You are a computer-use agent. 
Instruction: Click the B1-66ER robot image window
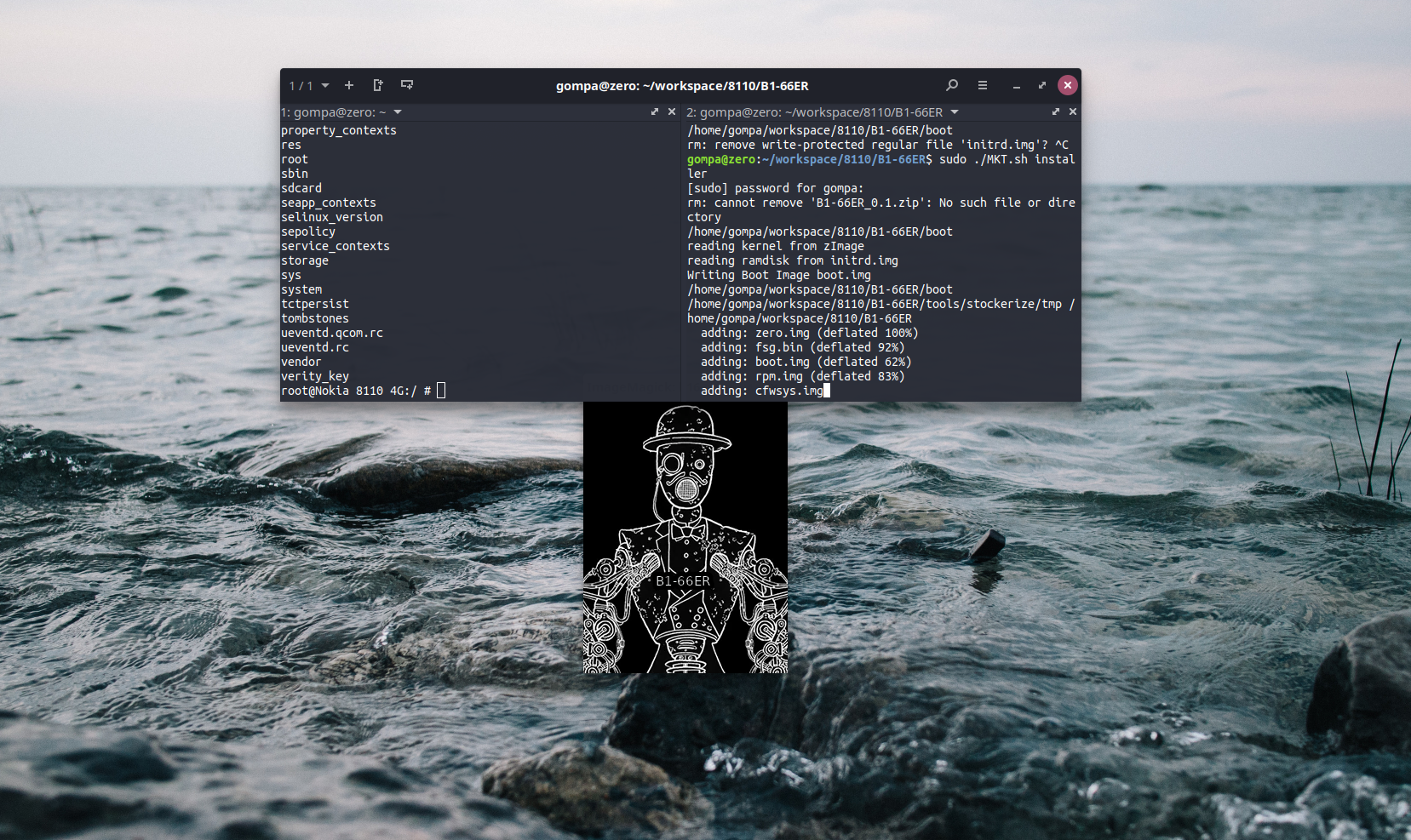(685, 538)
